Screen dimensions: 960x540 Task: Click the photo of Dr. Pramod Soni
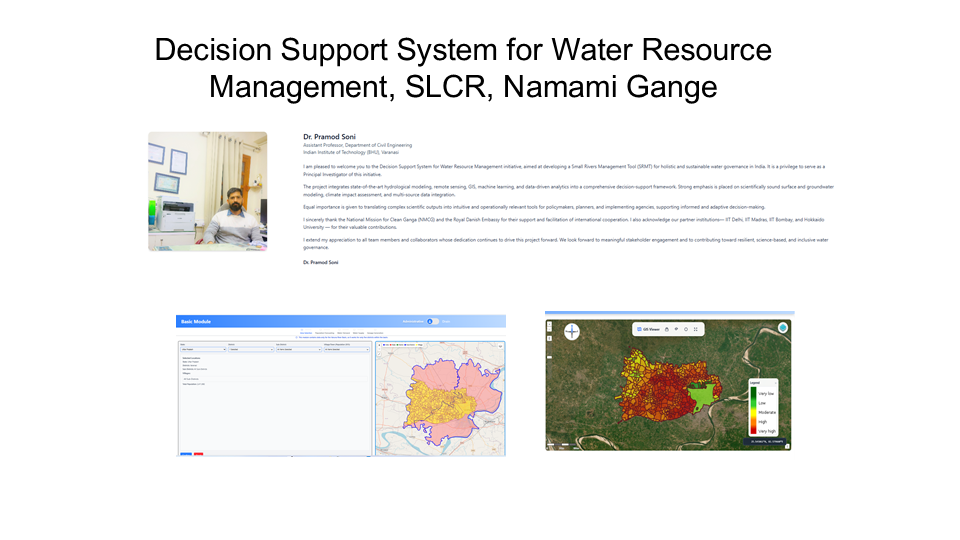pyautogui.click(x=208, y=192)
